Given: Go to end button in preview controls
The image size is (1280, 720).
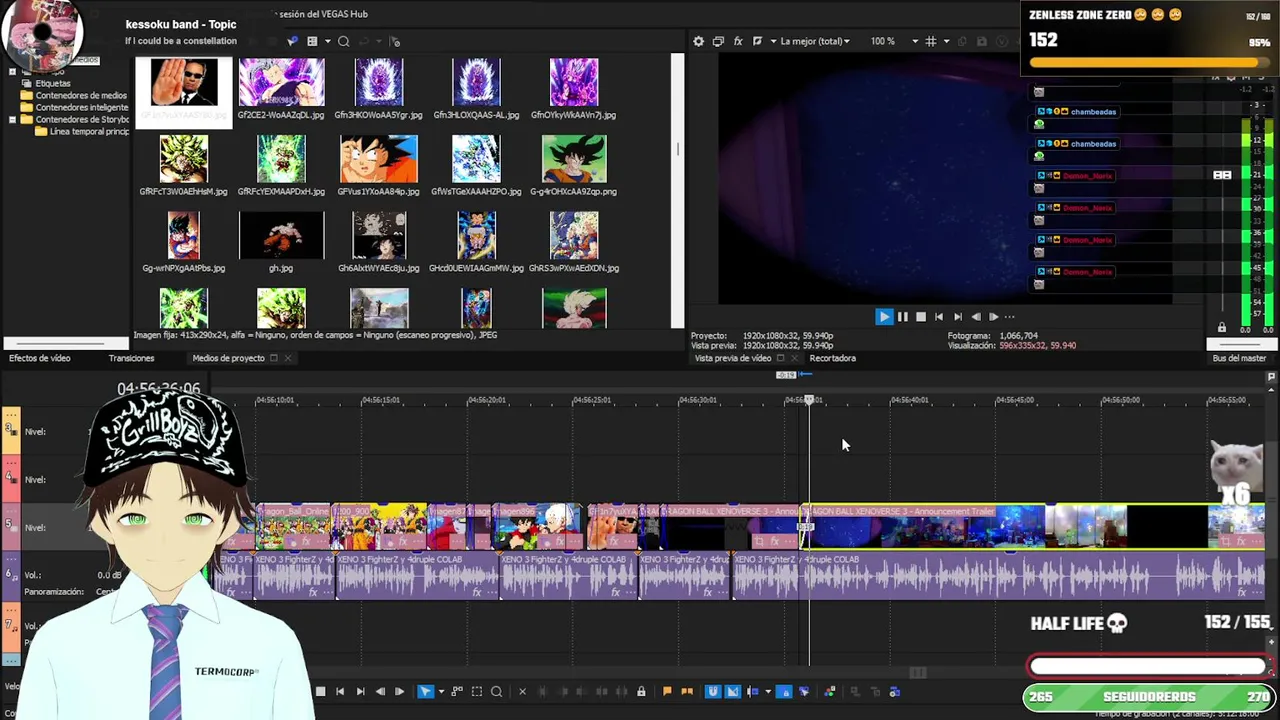Looking at the screenshot, I should tap(957, 317).
